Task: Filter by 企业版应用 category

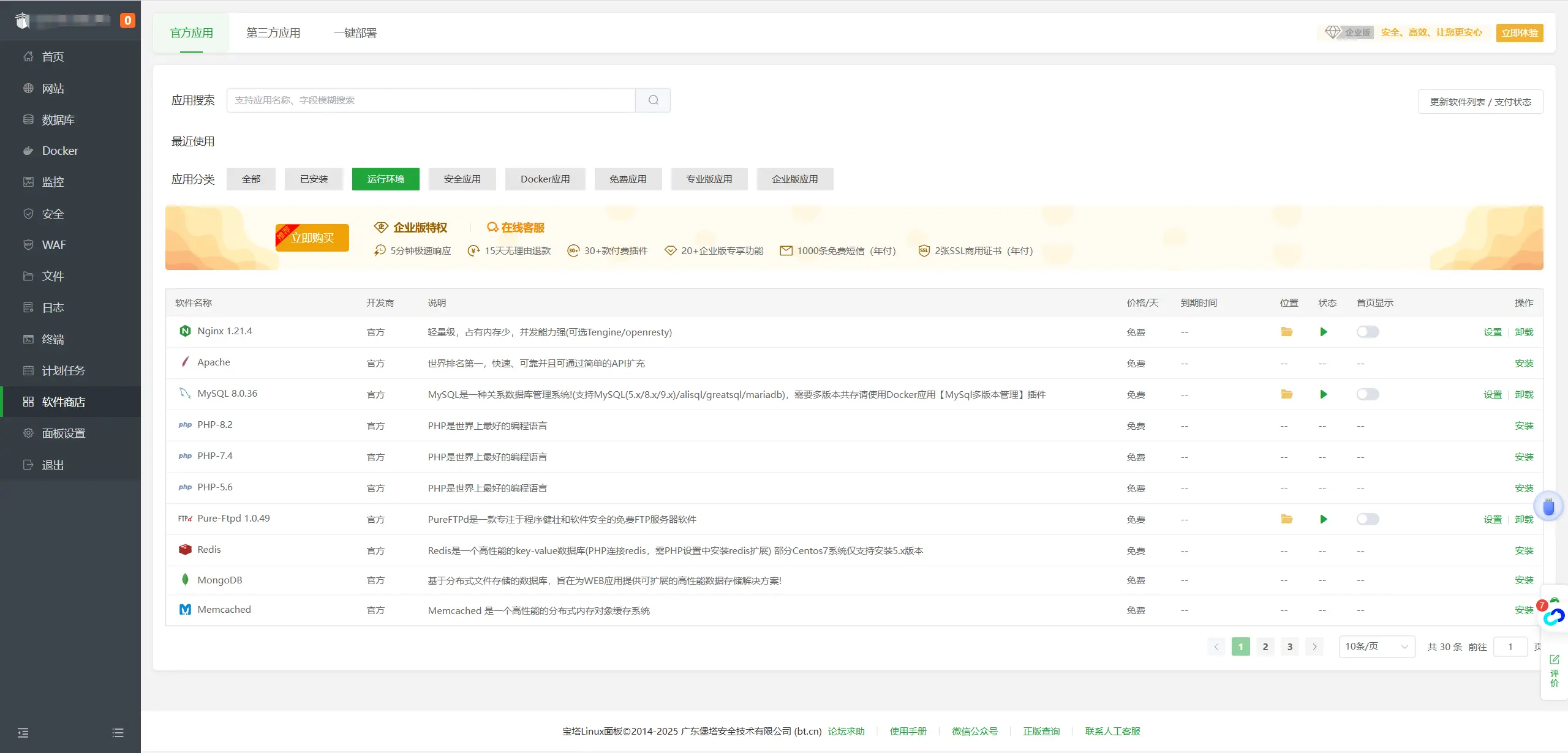Action: tap(795, 179)
